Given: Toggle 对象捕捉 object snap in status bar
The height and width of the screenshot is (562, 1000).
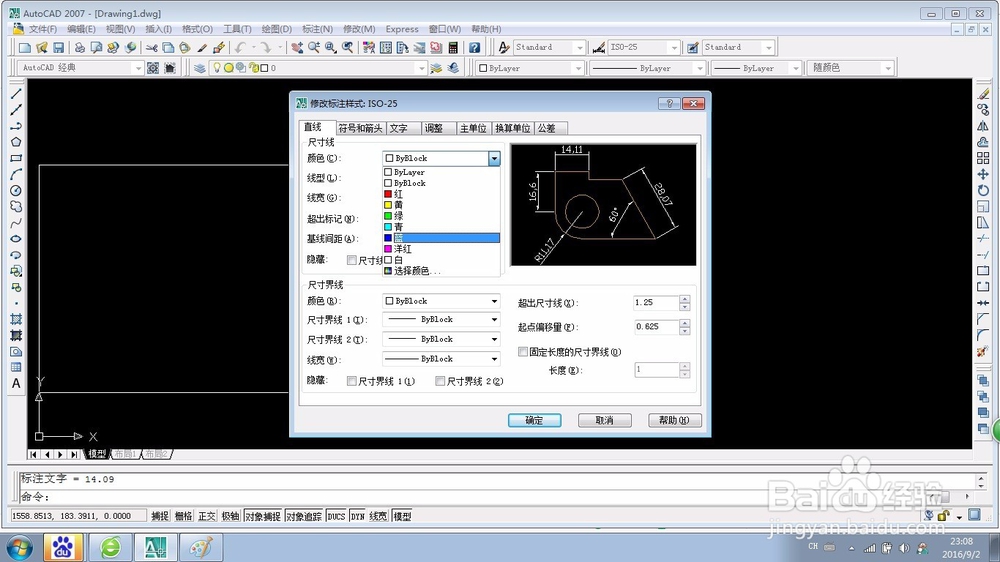Looking at the screenshot, I should 262,516.
